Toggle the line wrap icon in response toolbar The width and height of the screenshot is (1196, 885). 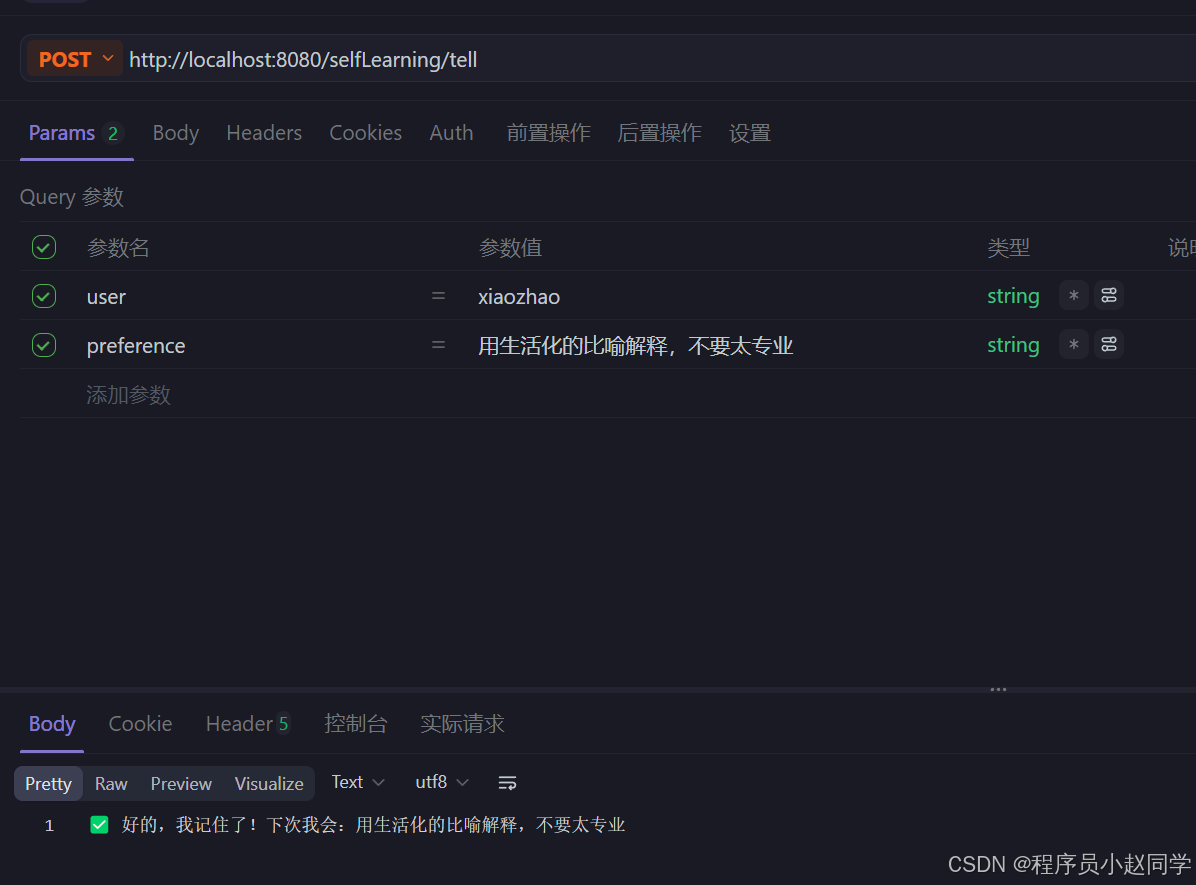[507, 783]
